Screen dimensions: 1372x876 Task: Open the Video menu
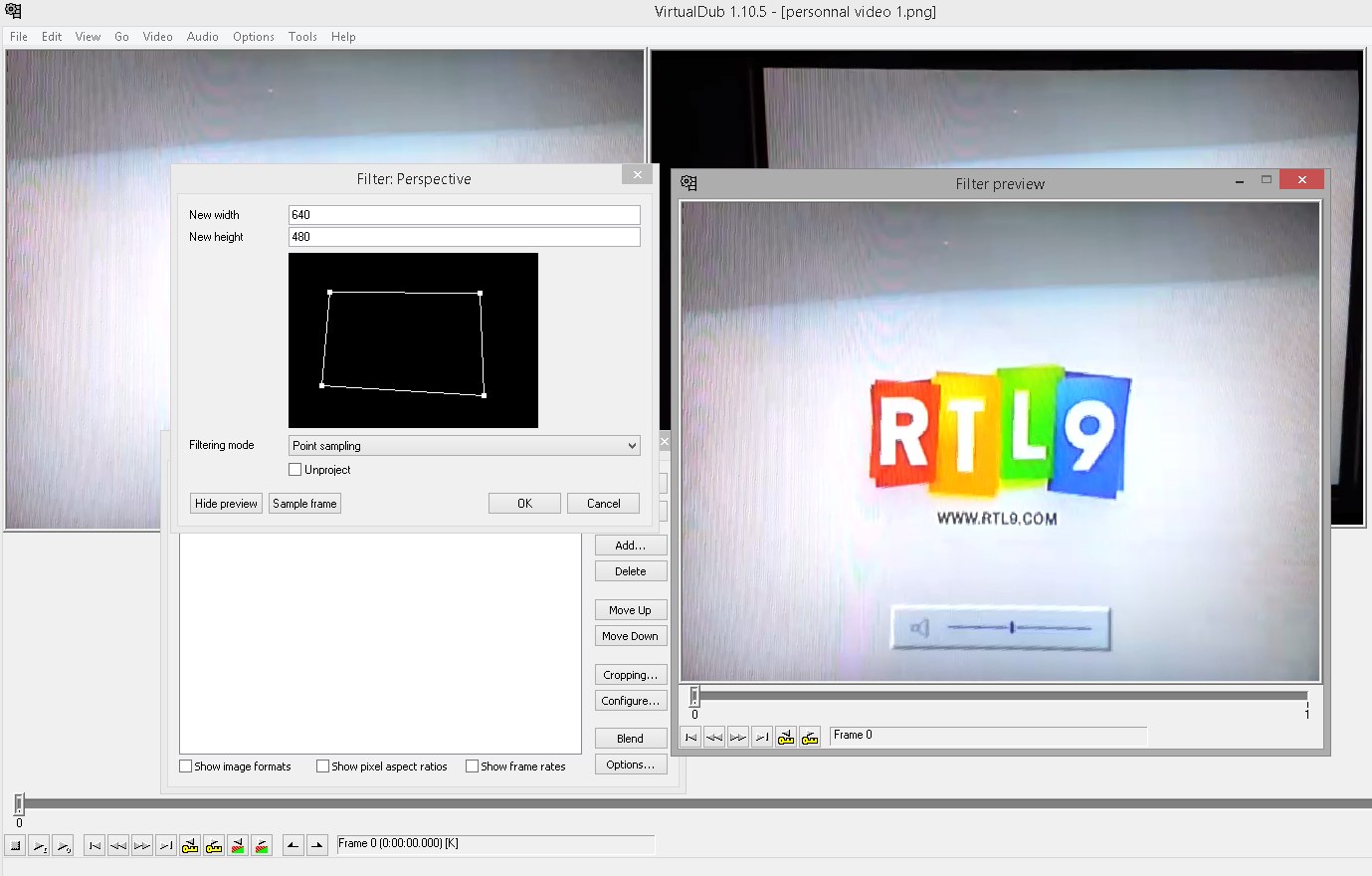coord(157,37)
